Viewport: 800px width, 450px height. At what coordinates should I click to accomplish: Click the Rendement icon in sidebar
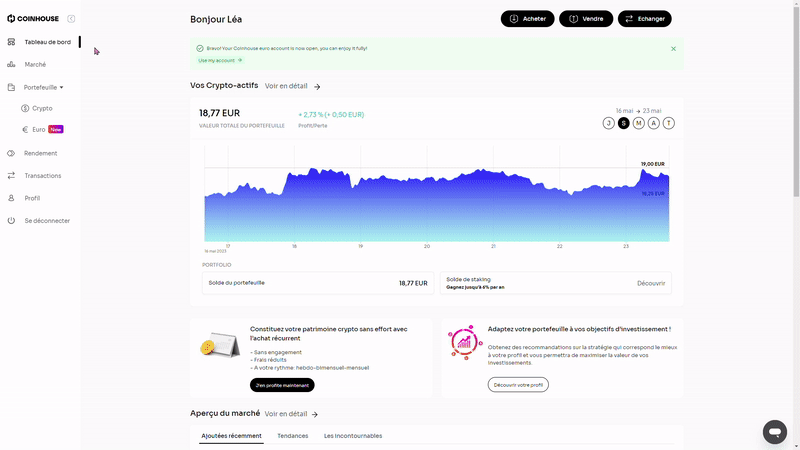(11, 153)
